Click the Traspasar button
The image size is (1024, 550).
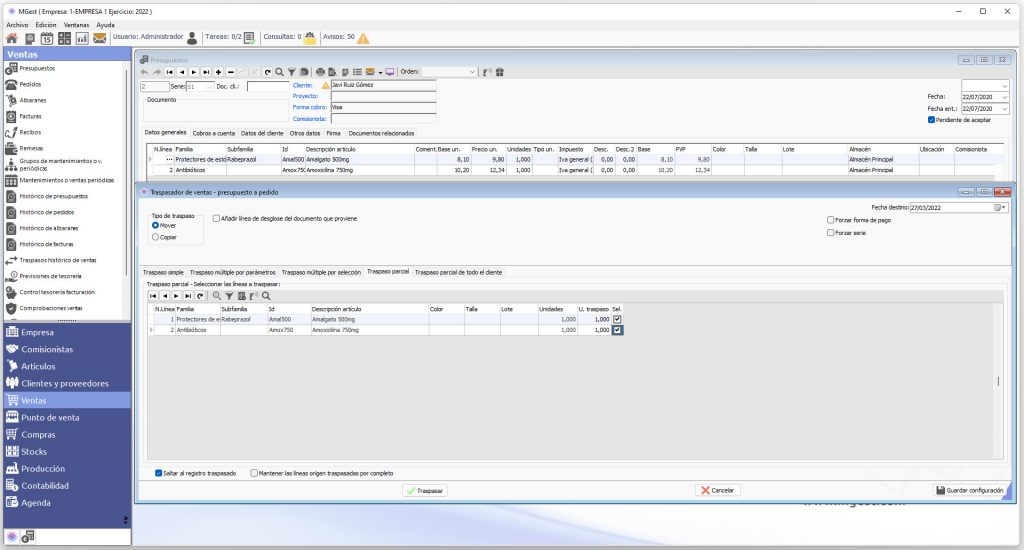coord(425,491)
